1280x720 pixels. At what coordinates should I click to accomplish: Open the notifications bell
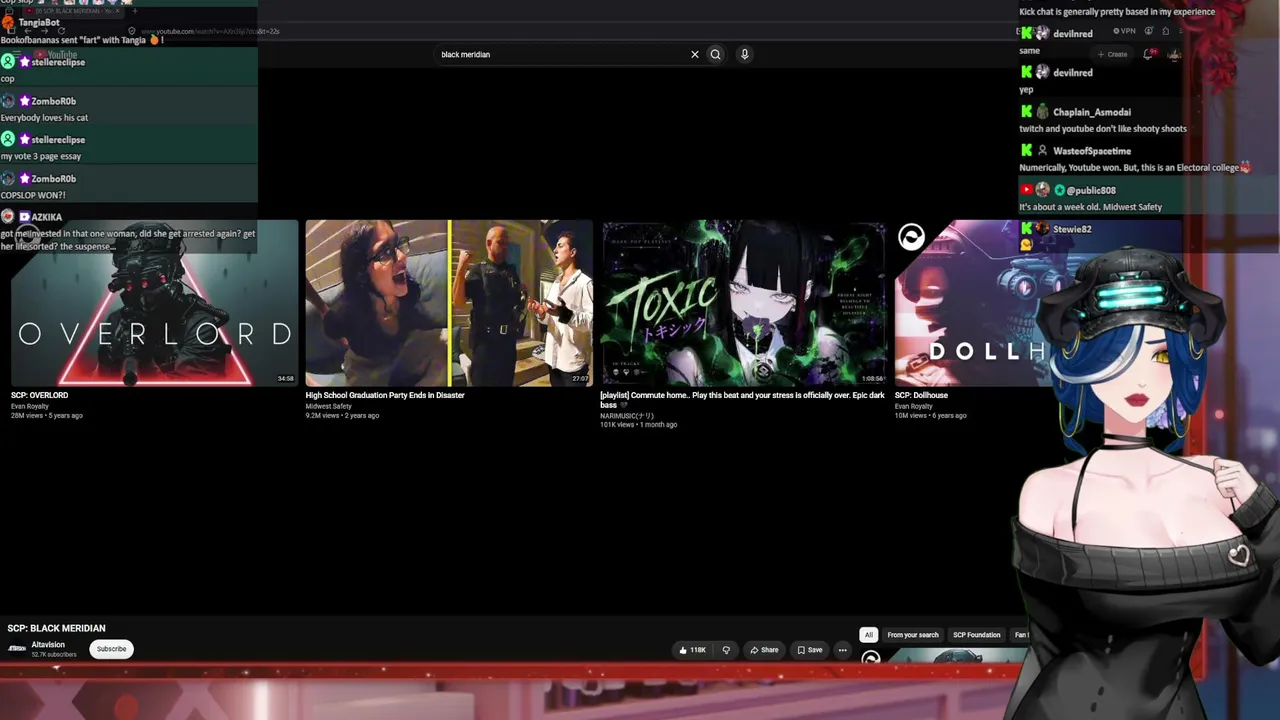click(1148, 54)
